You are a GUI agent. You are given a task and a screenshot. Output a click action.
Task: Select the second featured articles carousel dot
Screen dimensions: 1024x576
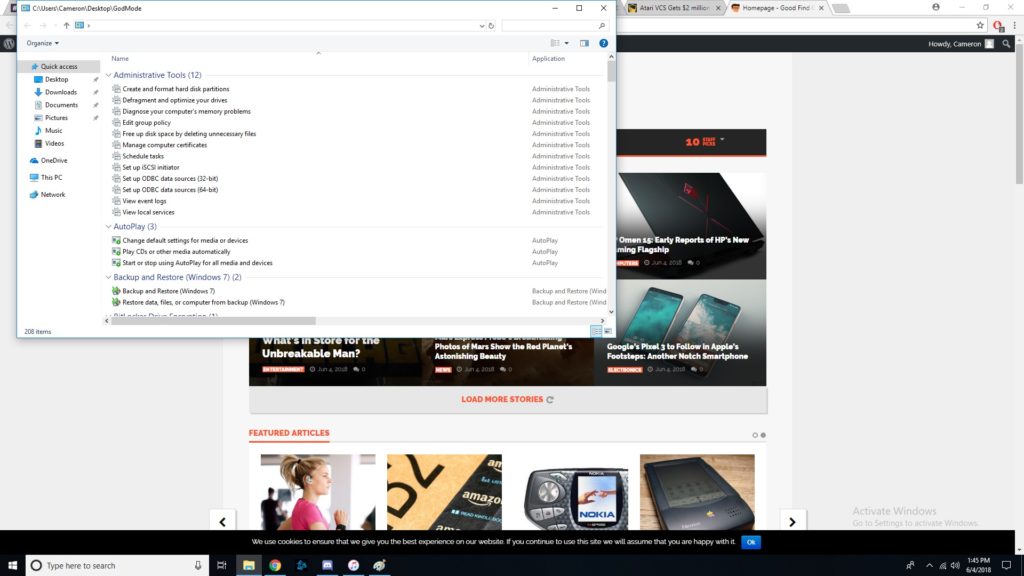pyautogui.click(x=763, y=435)
